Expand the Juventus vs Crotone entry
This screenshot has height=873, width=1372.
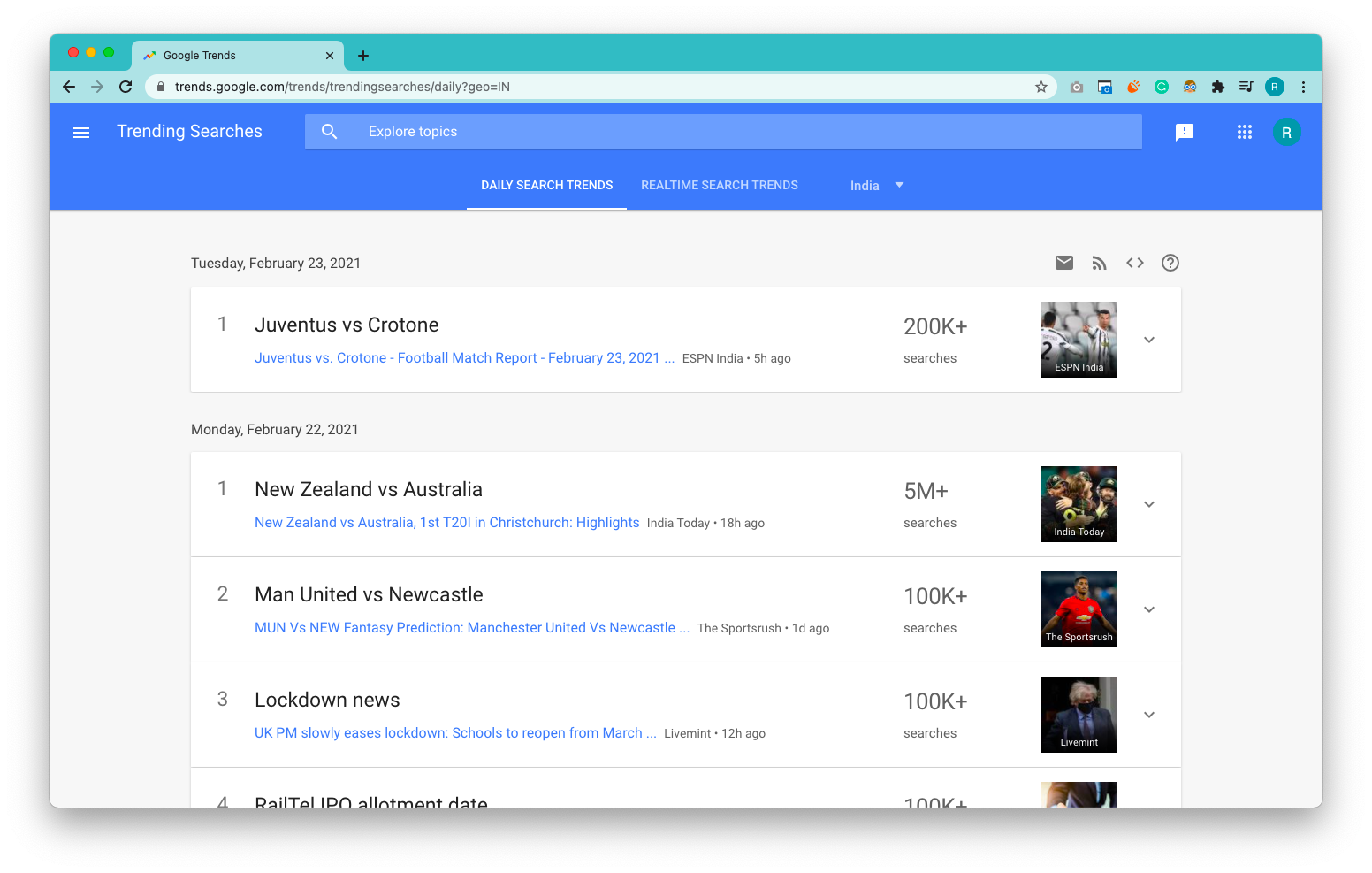1149,340
